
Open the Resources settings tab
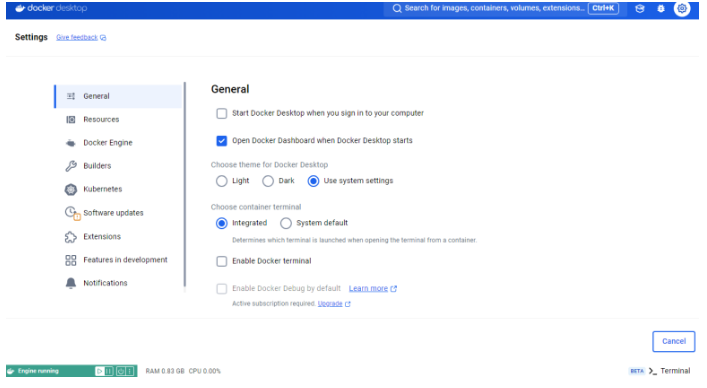(118, 119)
